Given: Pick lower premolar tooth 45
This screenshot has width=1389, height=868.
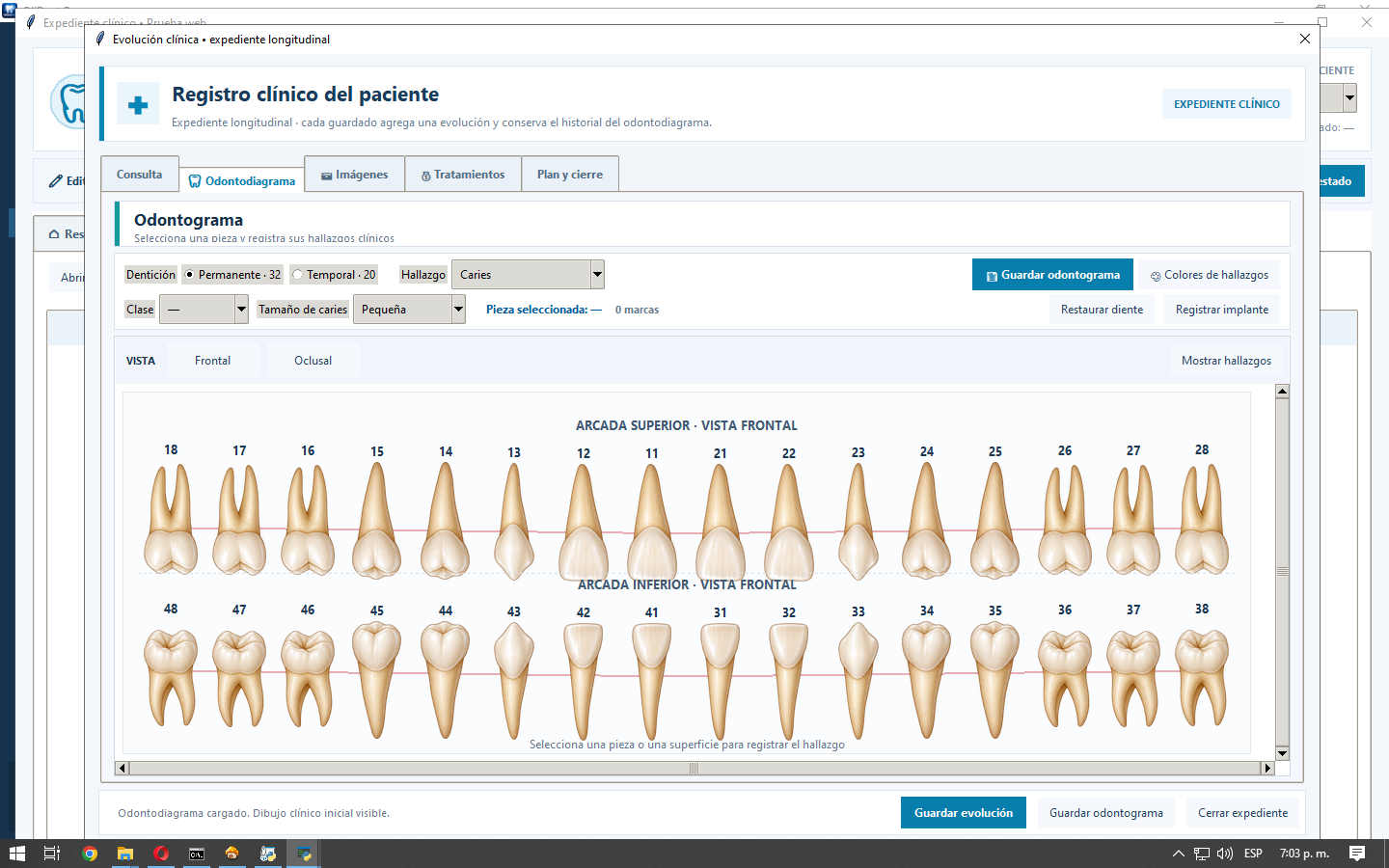Looking at the screenshot, I should pos(376,680).
